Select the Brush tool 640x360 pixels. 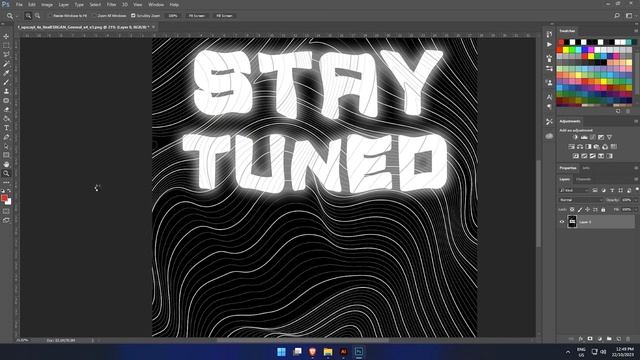[6, 82]
